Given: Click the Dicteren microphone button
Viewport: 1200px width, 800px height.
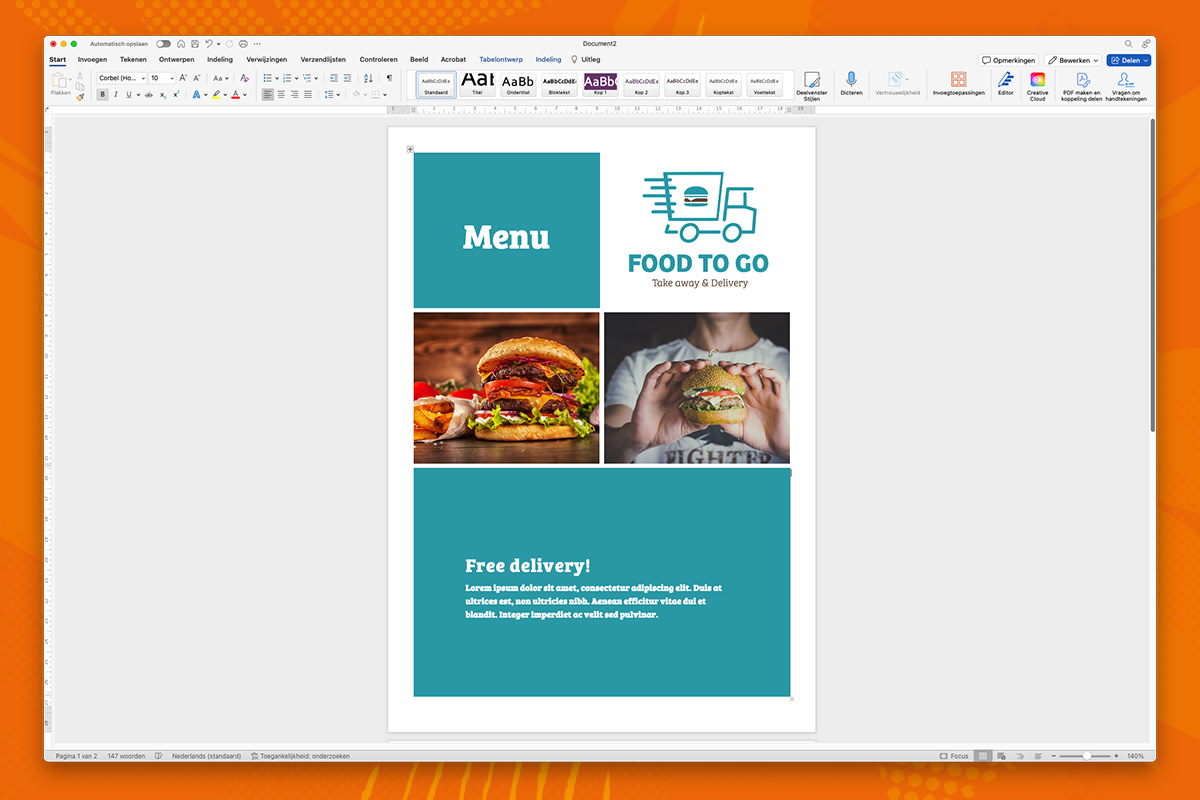Looking at the screenshot, I should tap(851, 84).
